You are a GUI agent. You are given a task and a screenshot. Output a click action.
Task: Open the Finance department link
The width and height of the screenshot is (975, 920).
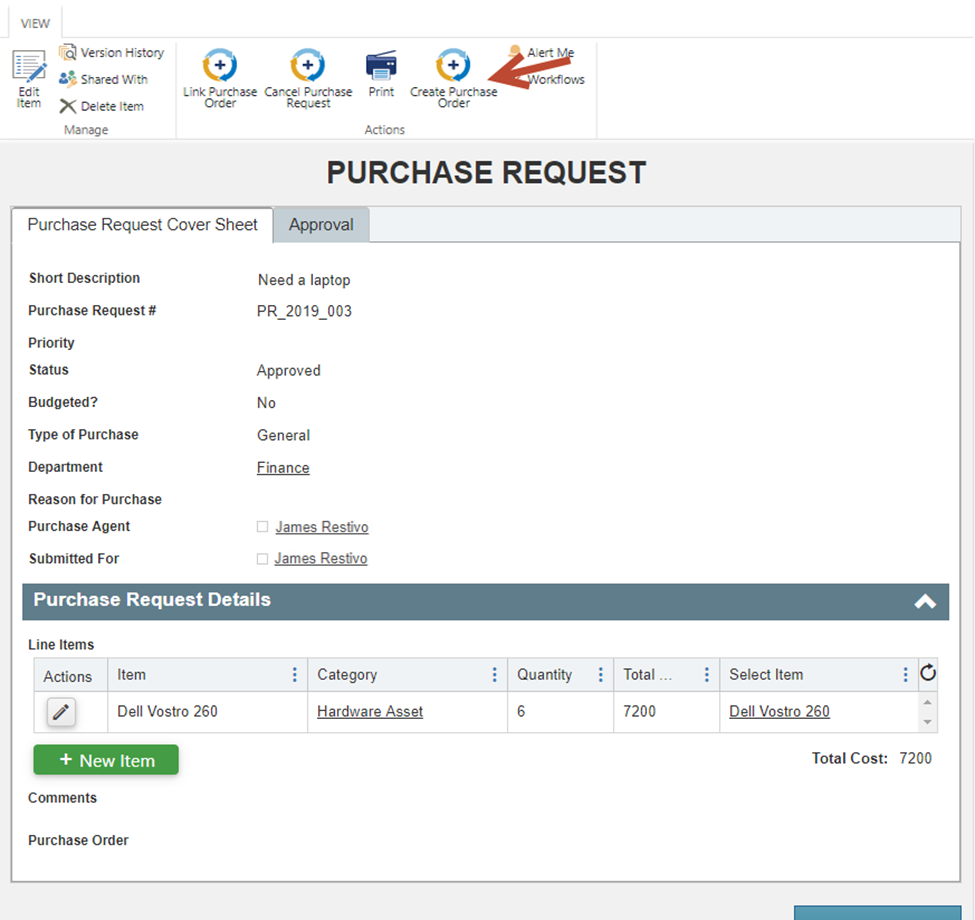[x=283, y=468]
